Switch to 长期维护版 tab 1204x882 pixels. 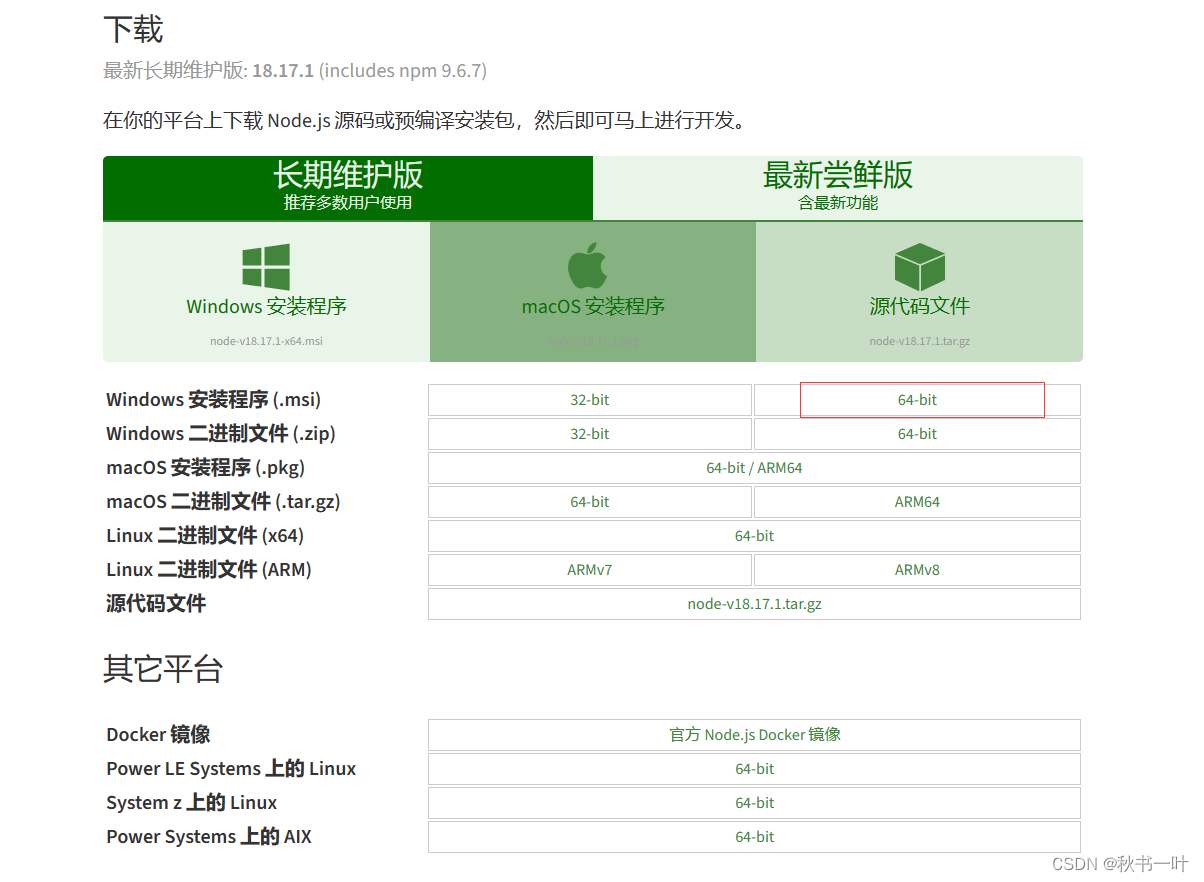348,188
